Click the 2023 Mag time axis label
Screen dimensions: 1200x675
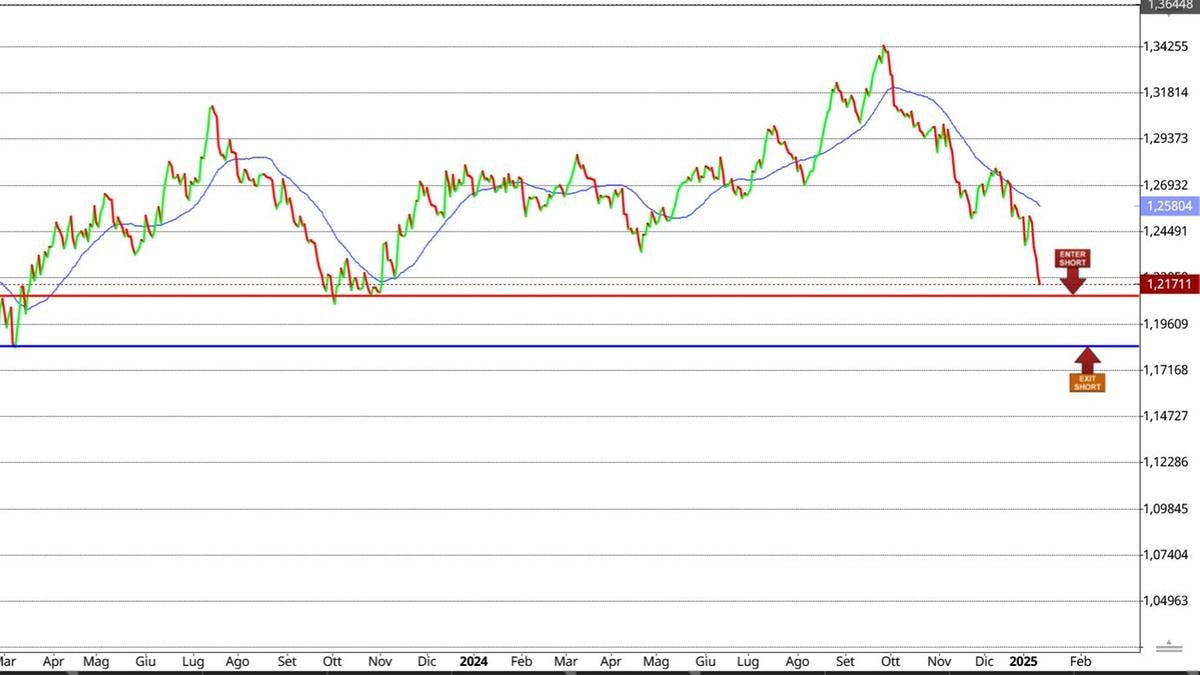[96, 662]
